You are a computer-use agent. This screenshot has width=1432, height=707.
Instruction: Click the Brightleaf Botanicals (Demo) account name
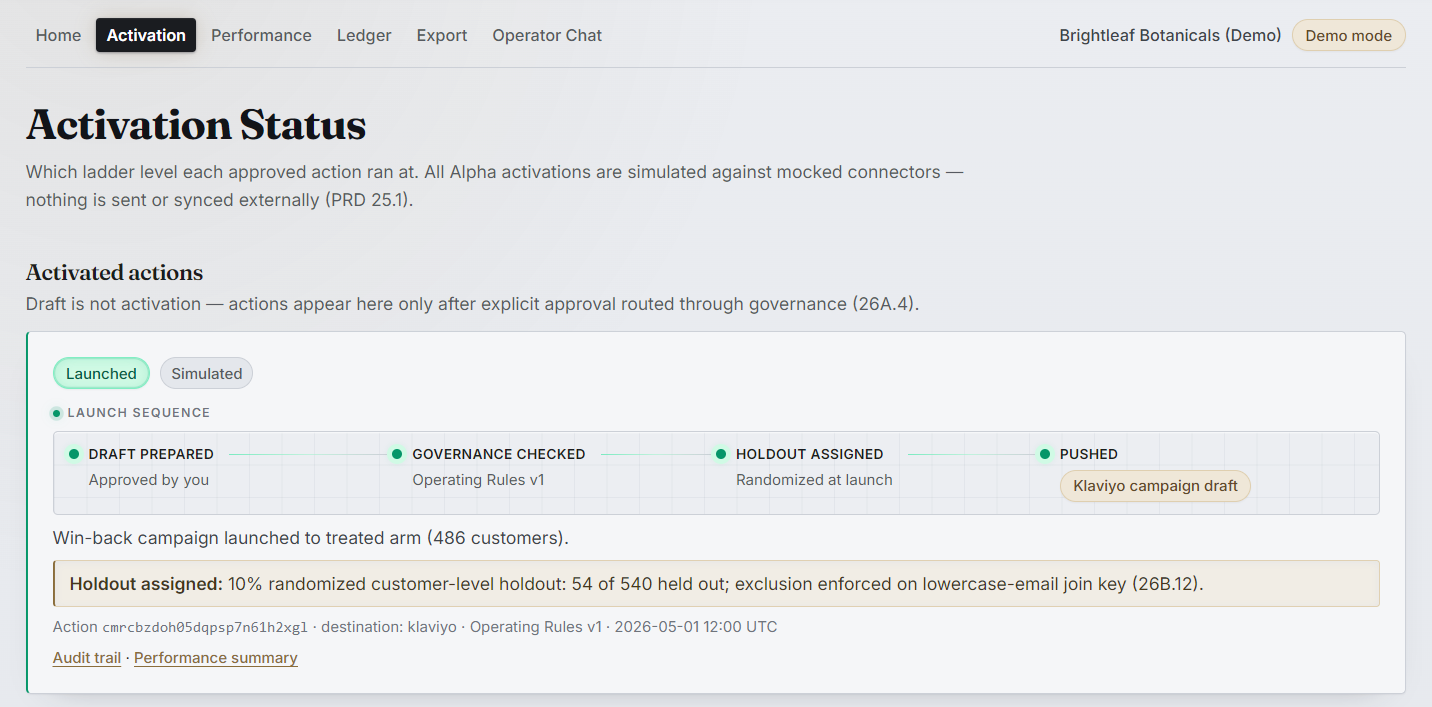[1170, 35]
